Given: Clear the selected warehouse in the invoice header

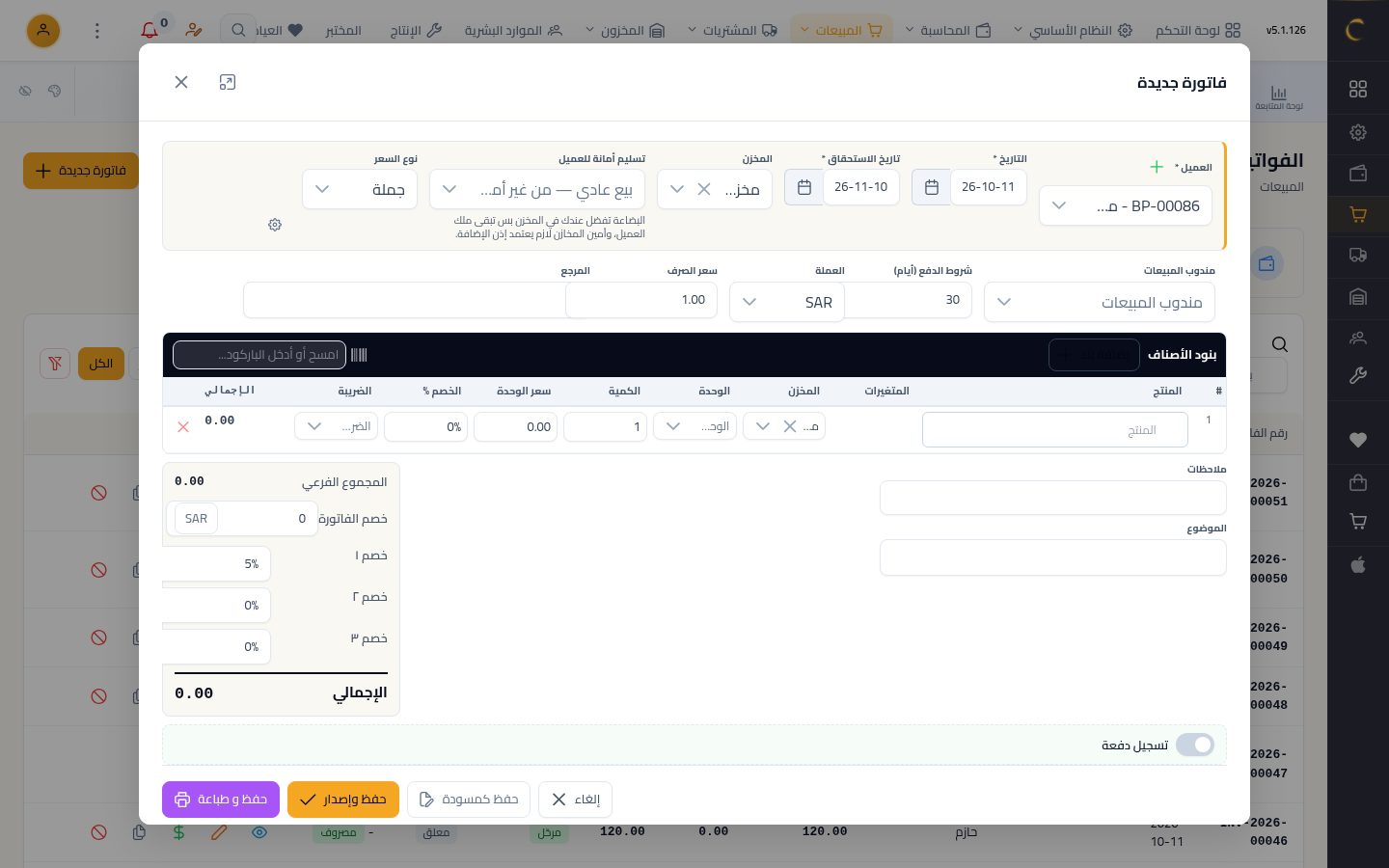Looking at the screenshot, I should [704, 189].
